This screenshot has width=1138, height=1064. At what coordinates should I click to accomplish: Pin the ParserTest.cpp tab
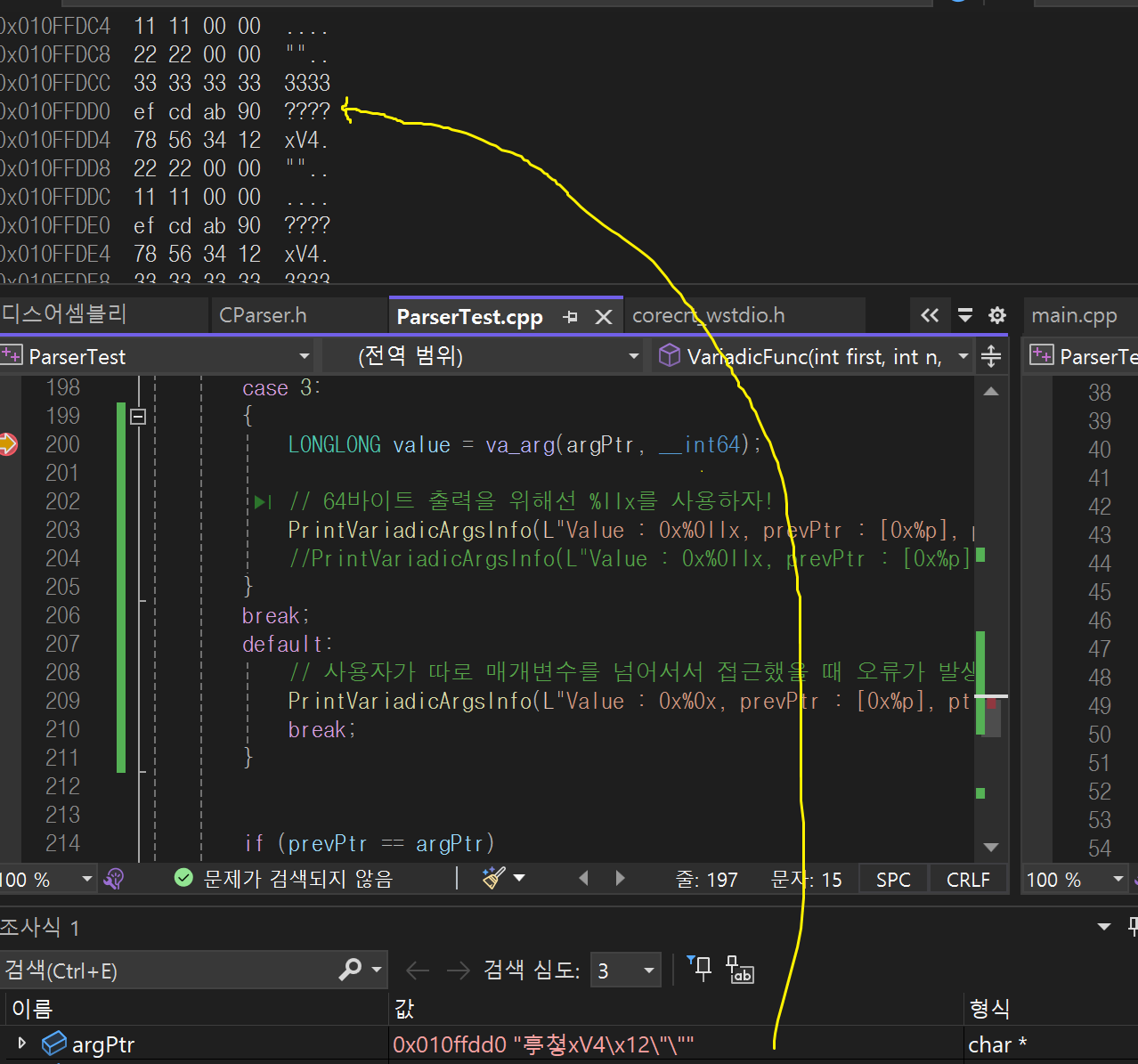(571, 317)
